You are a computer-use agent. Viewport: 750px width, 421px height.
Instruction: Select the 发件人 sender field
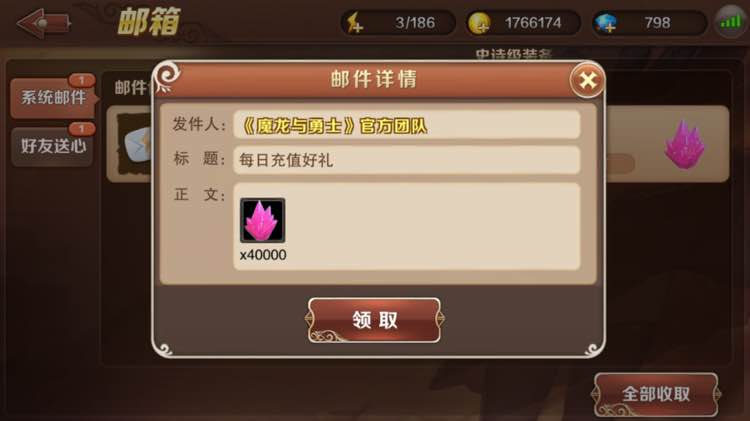point(407,125)
